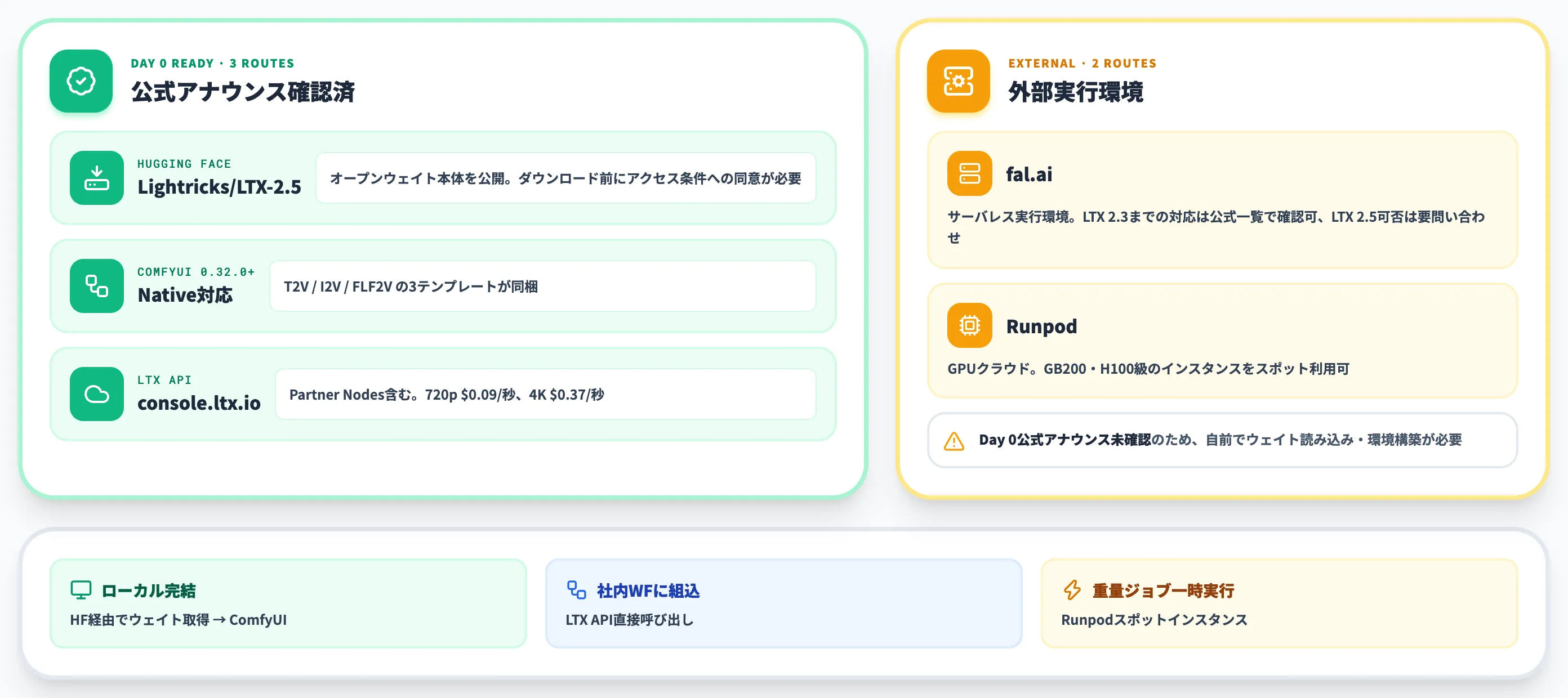This screenshot has width=1568, height=698.
Task: Select the Native対応 heading
Action: (185, 294)
